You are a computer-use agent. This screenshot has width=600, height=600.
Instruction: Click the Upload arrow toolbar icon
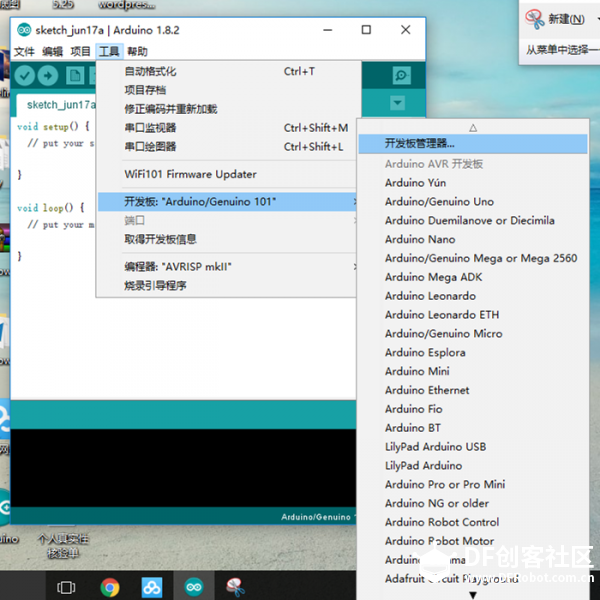(x=47, y=76)
